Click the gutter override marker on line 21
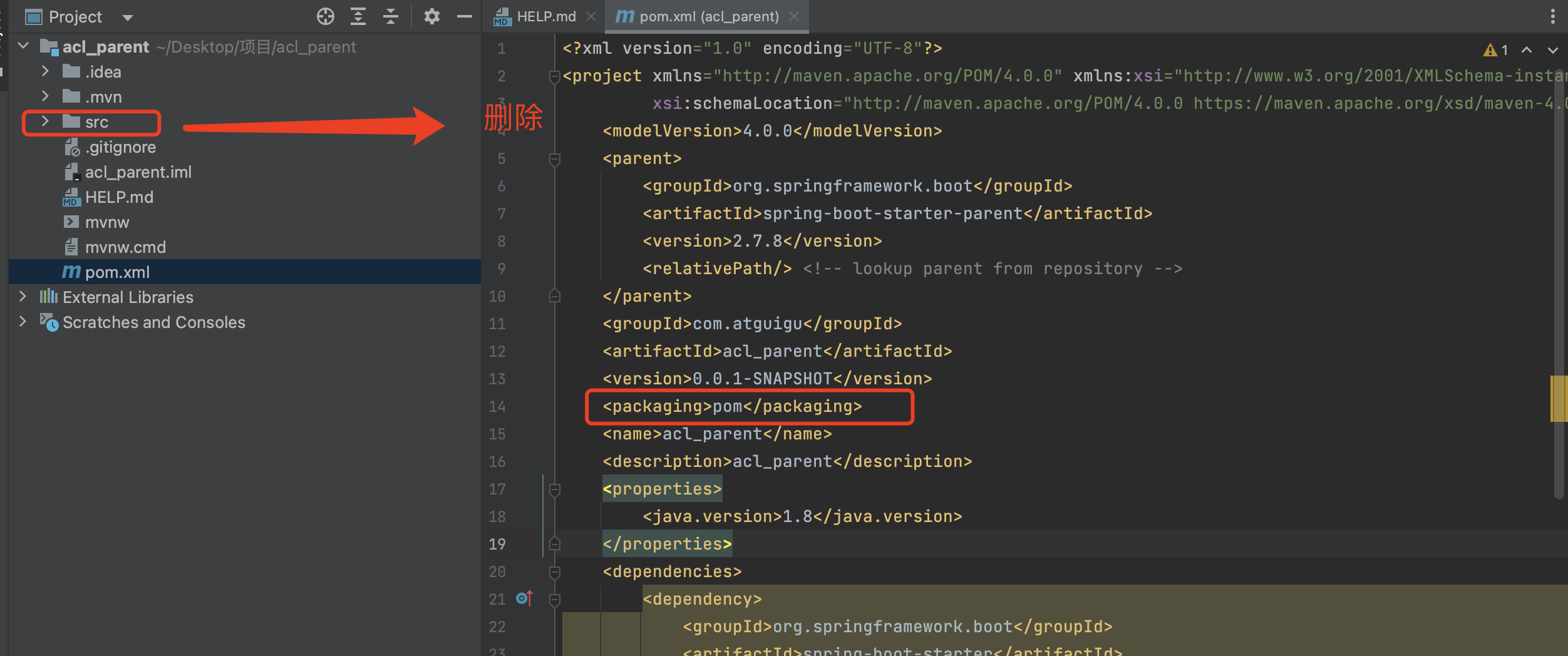 (x=524, y=599)
